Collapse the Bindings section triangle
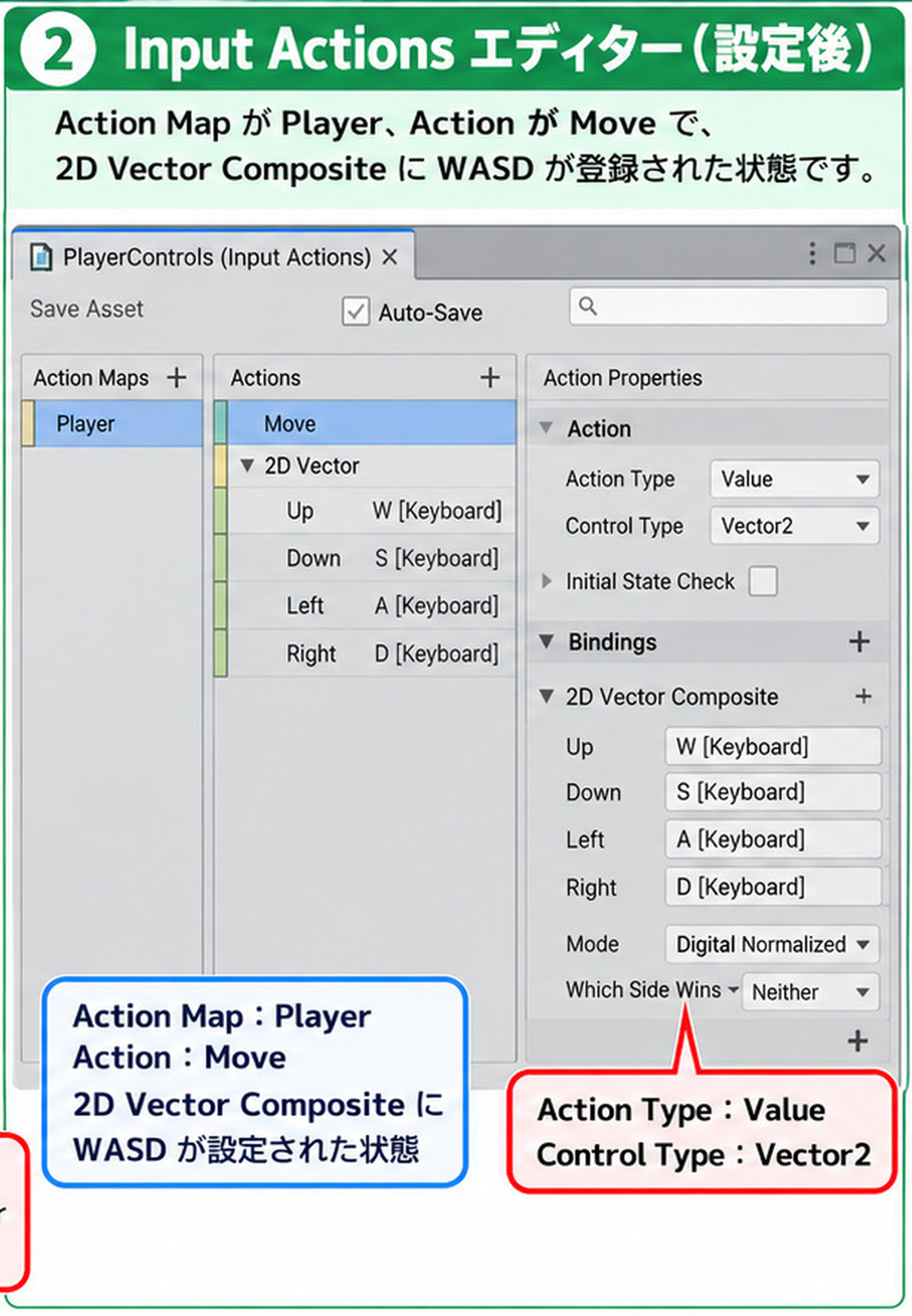The width and height of the screenshot is (912, 1316). 546,641
